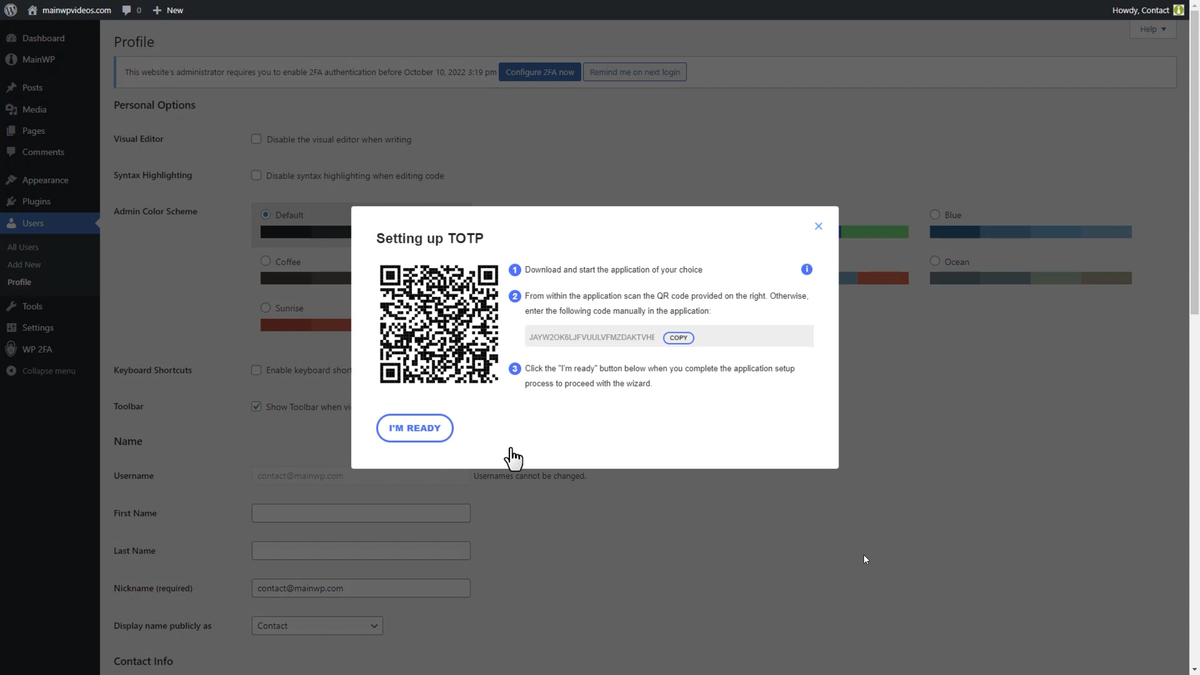The image size is (1200, 675).
Task: Click the WordPress logo in the admin bar
Action: click(10, 10)
